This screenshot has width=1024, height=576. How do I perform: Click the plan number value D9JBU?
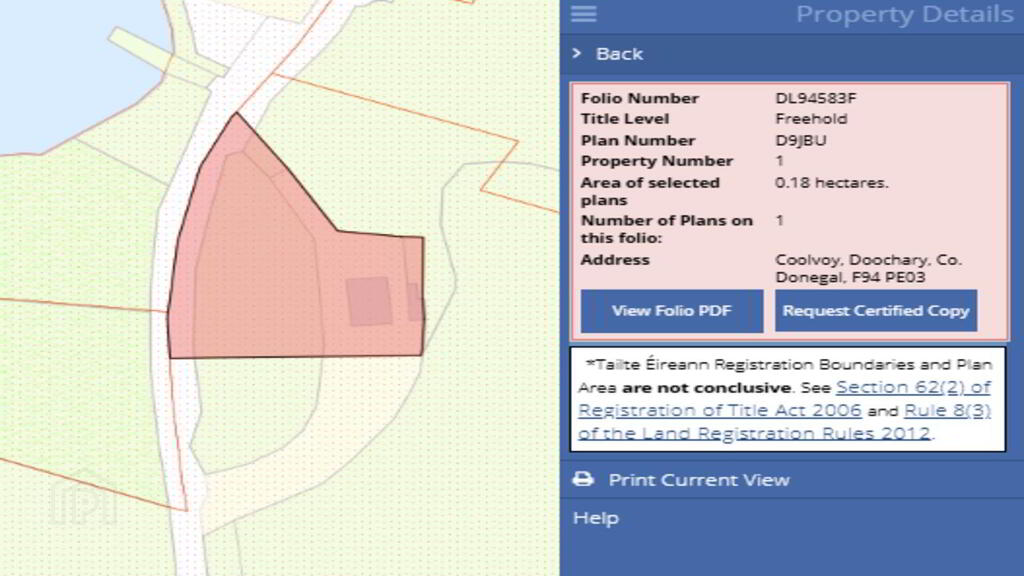coord(800,140)
